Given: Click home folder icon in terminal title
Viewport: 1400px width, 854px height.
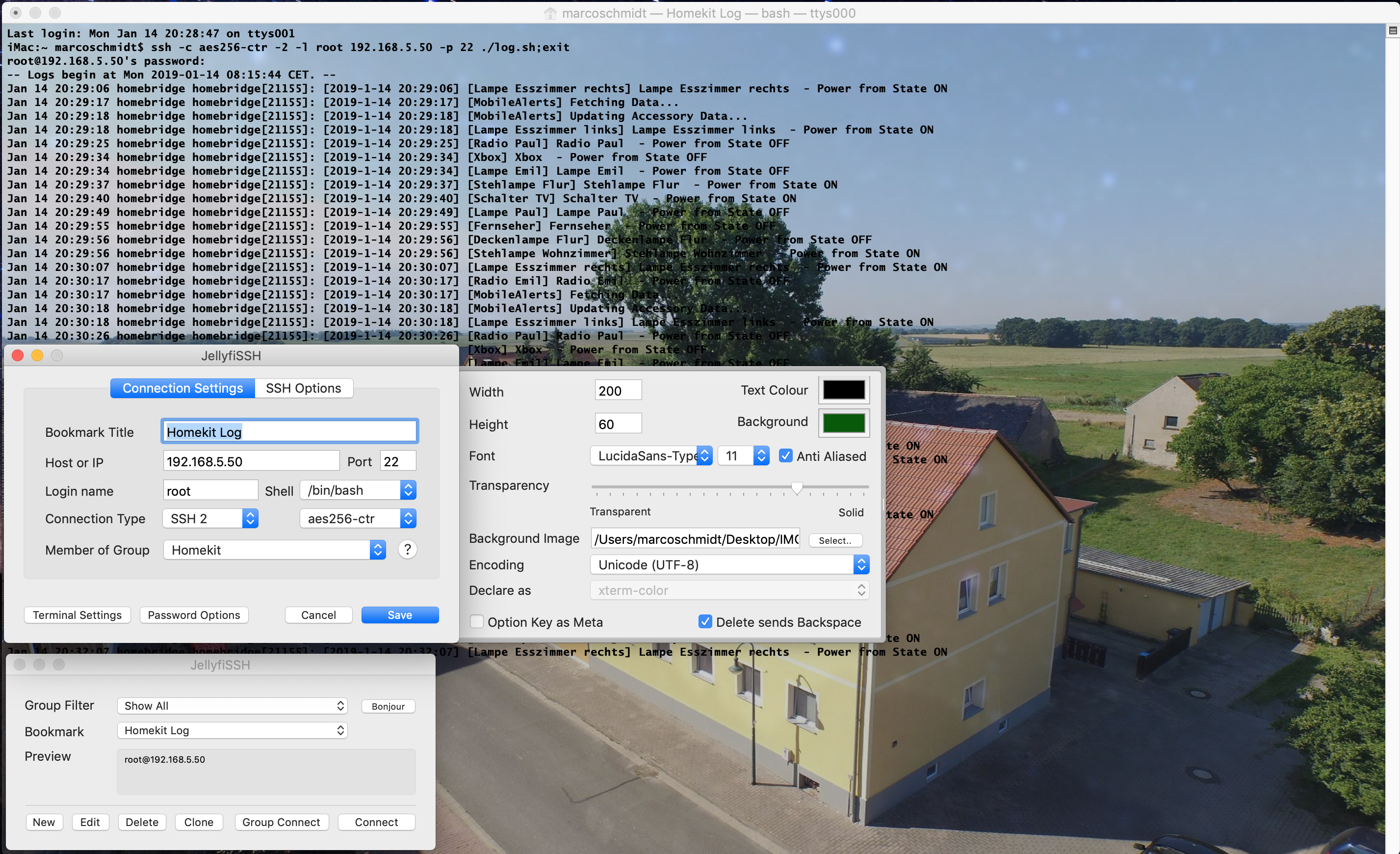Looking at the screenshot, I should (x=550, y=13).
